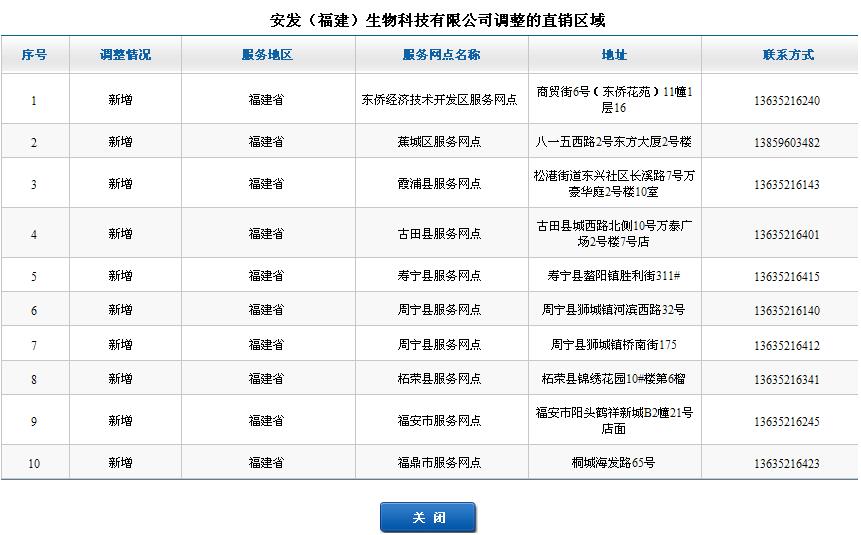The image size is (861, 535).
Task: Click the title 安发（福建）生物科技有限公司调整的直销区域
Action: pyautogui.click(x=437, y=20)
